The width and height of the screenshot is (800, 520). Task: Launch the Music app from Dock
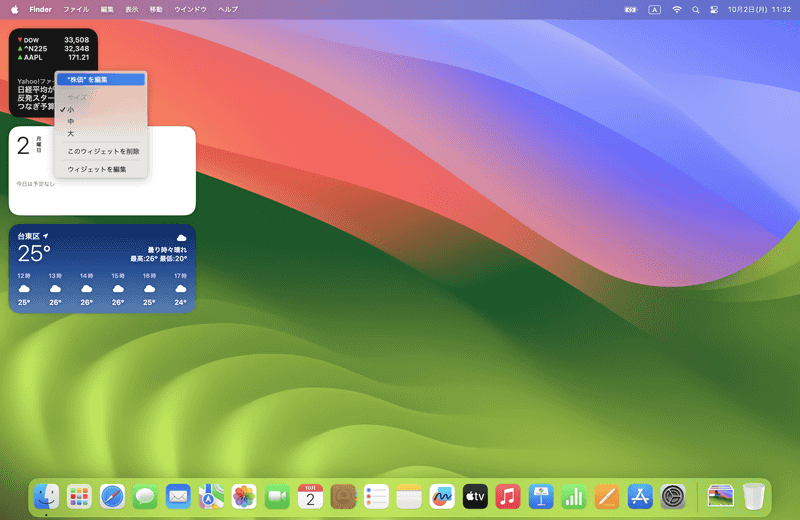coord(508,497)
